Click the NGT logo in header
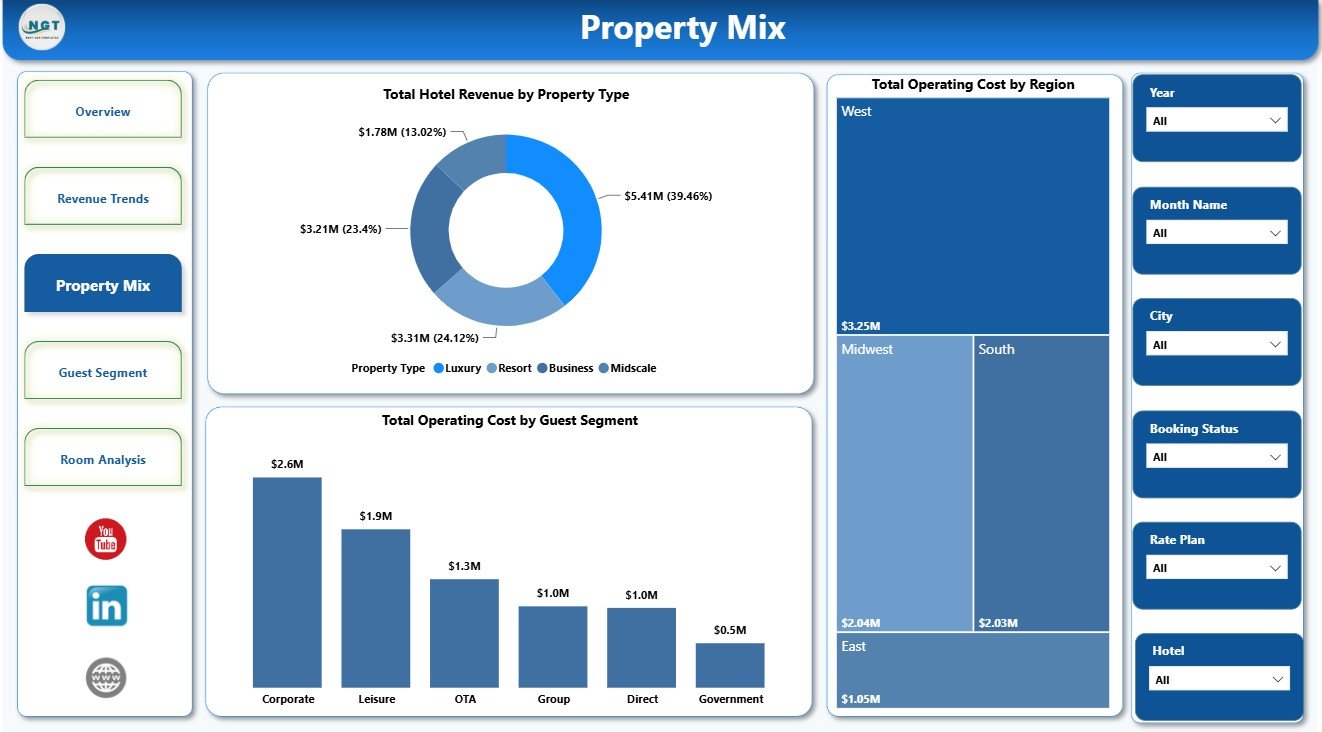Image resolution: width=1322 pixels, height=732 pixels. tap(42, 27)
